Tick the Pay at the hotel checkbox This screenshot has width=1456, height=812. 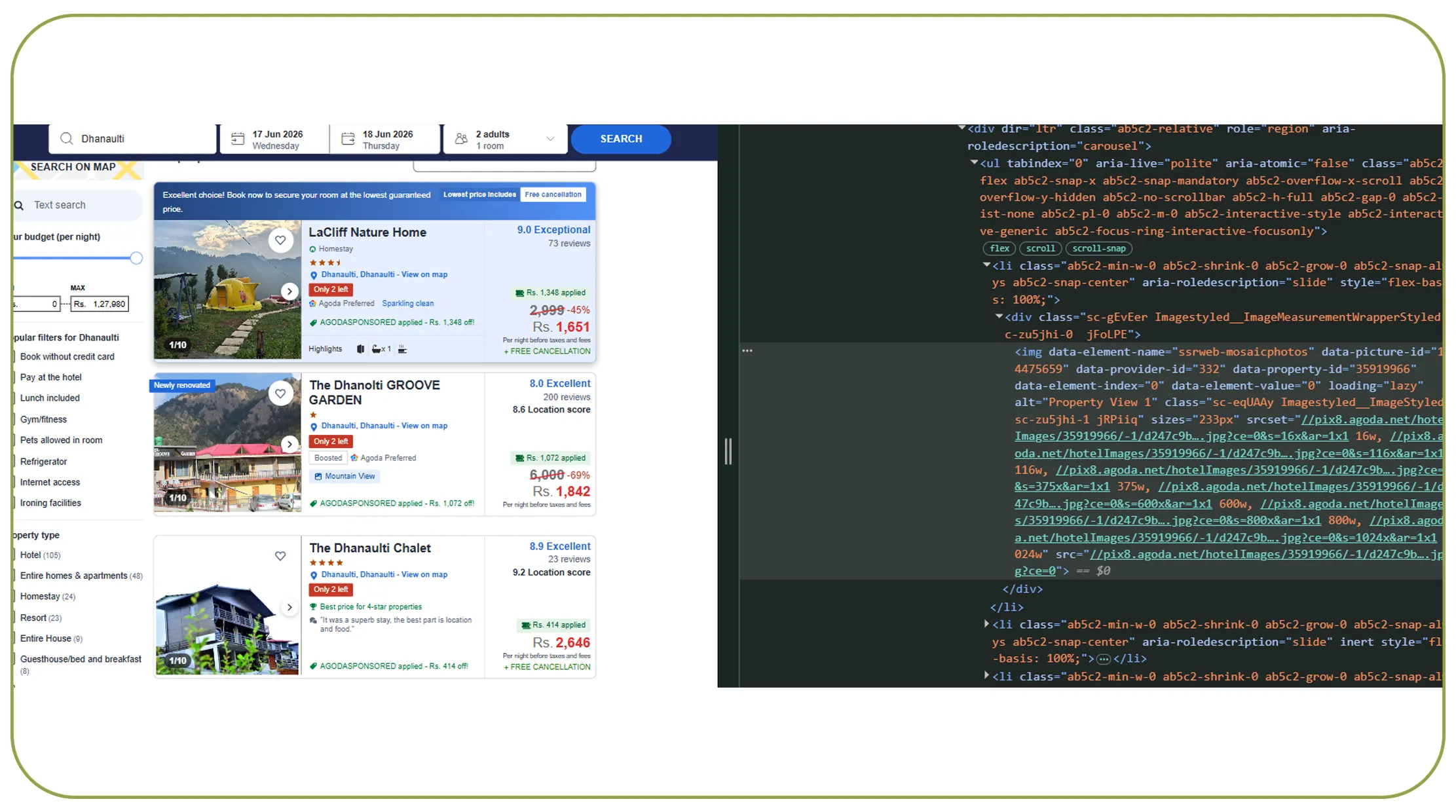click(14, 378)
